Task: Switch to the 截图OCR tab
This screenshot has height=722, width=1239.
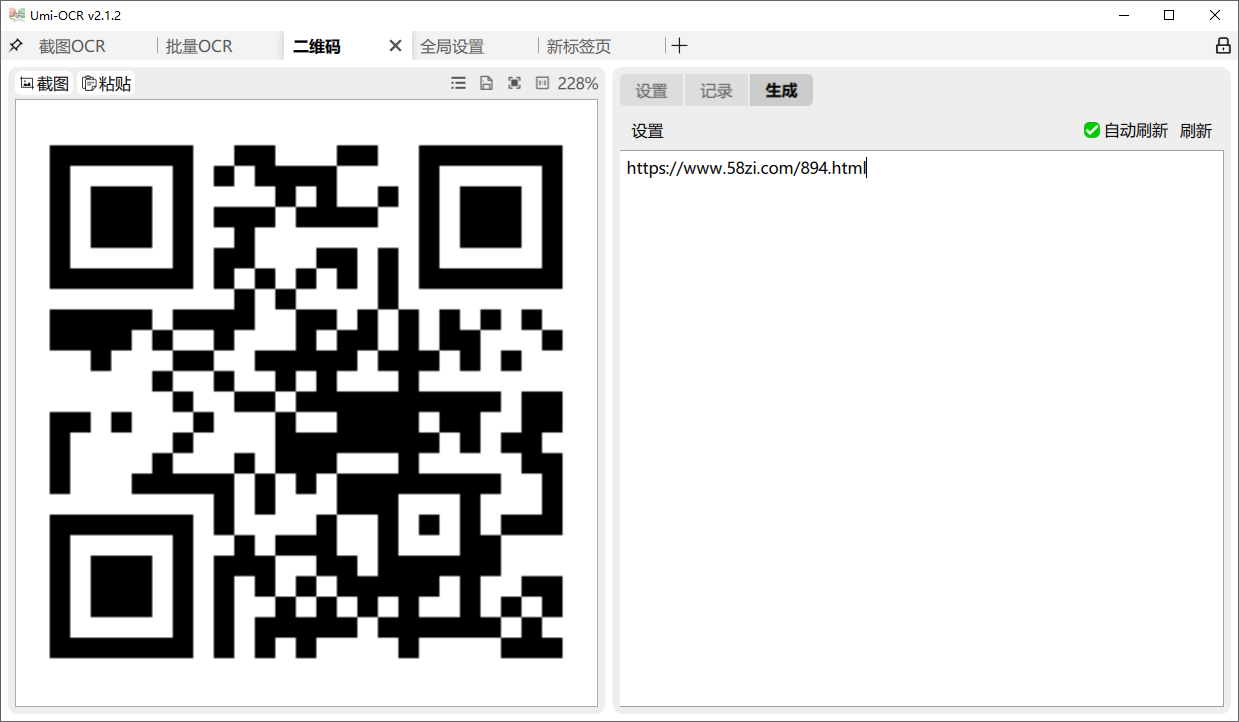Action: click(72, 46)
